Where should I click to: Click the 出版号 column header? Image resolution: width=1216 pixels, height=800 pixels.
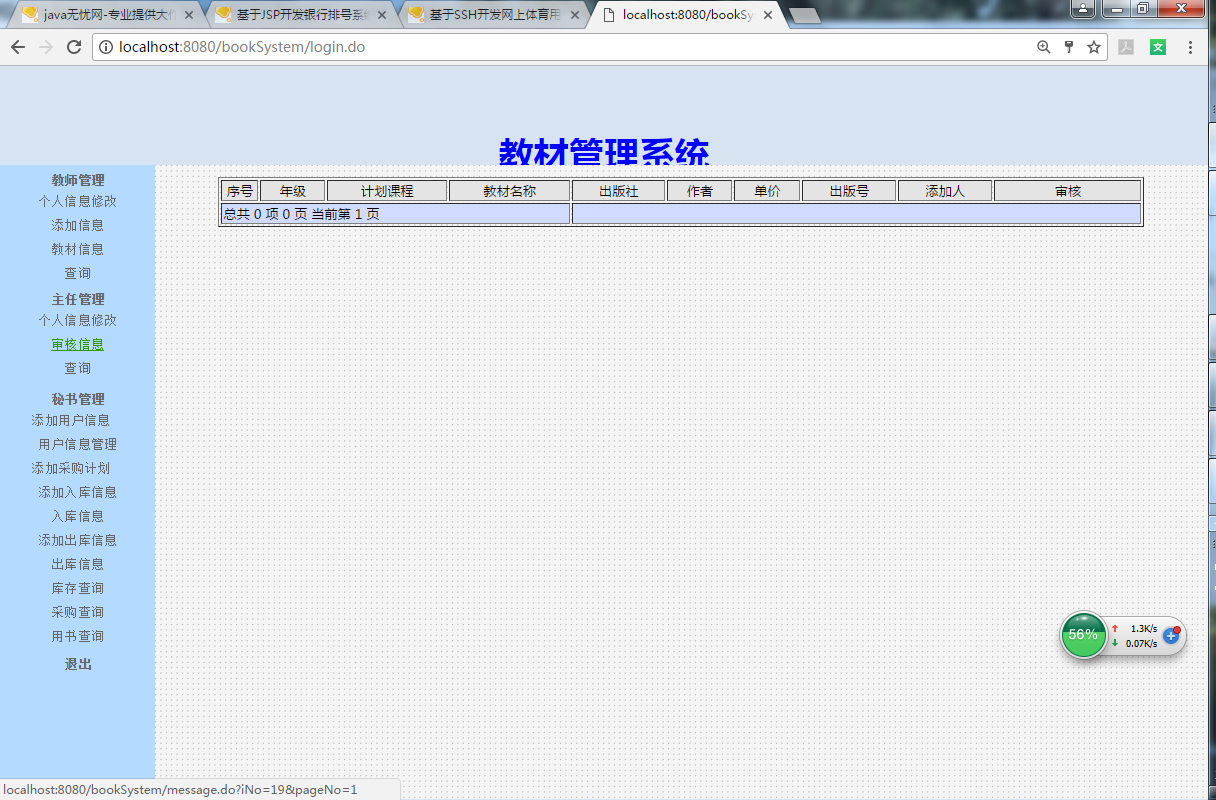[849, 191]
